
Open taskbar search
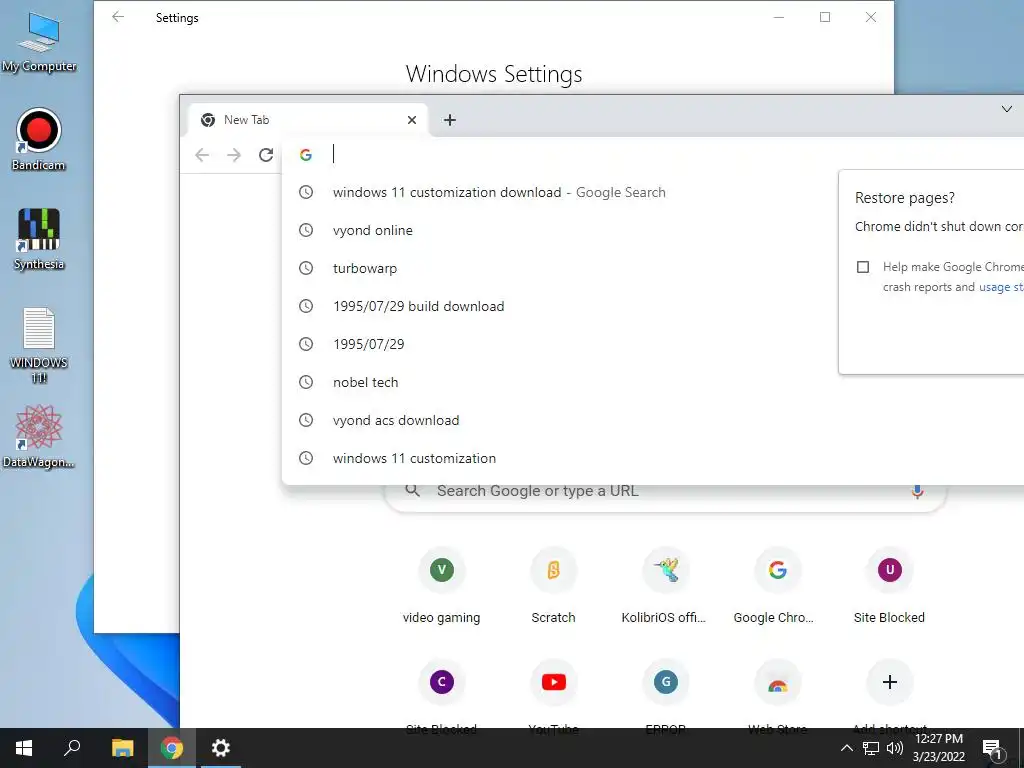(x=72, y=748)
